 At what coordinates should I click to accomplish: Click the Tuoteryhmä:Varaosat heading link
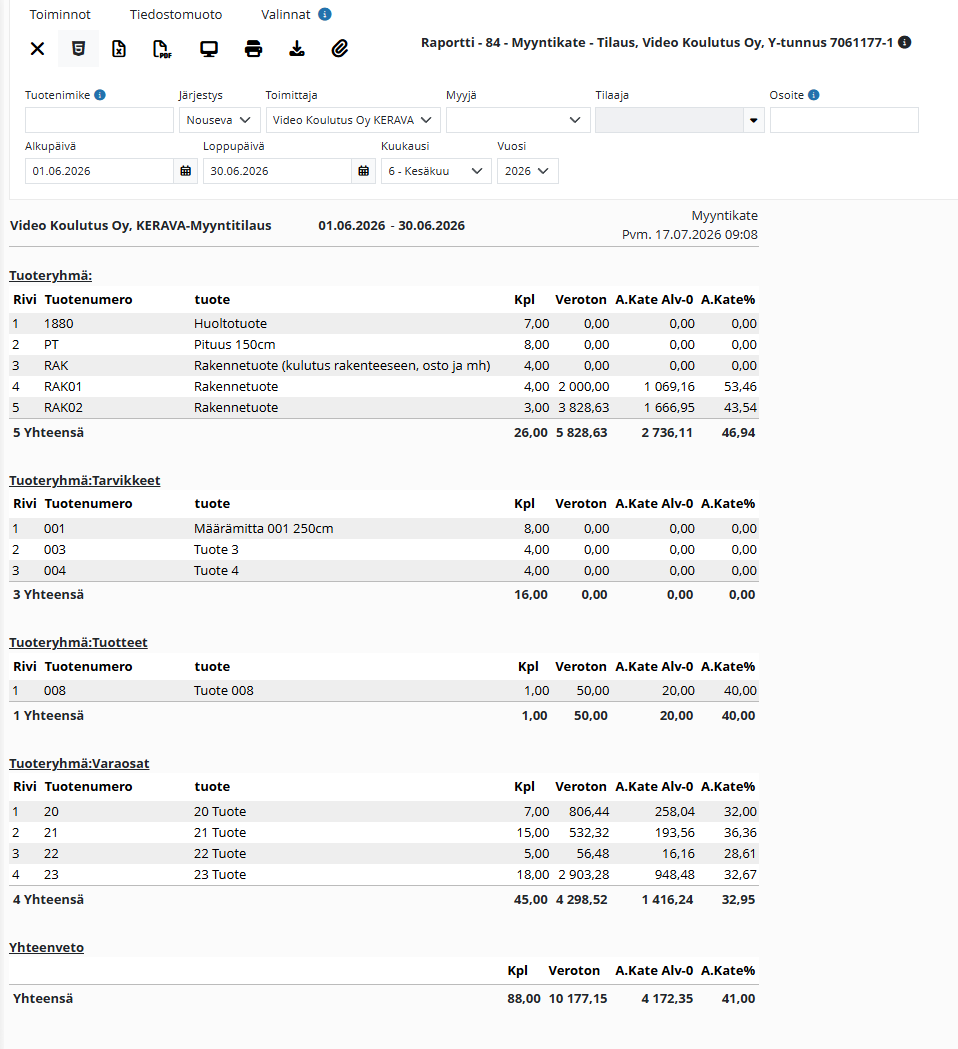[x=79, y=764]
